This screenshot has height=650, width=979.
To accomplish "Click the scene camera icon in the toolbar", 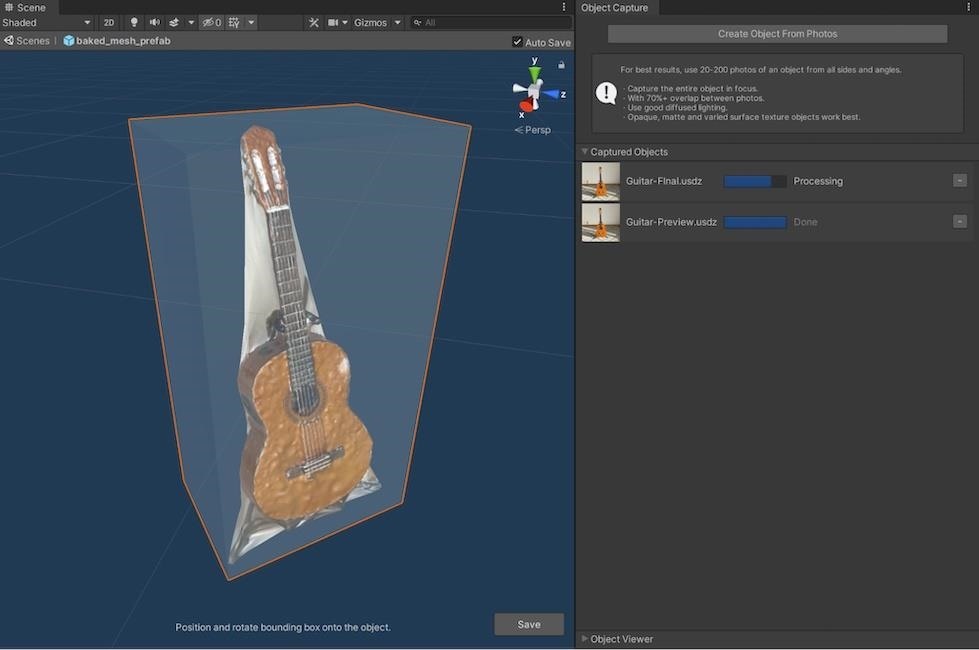I will click(x=333, y=22).
